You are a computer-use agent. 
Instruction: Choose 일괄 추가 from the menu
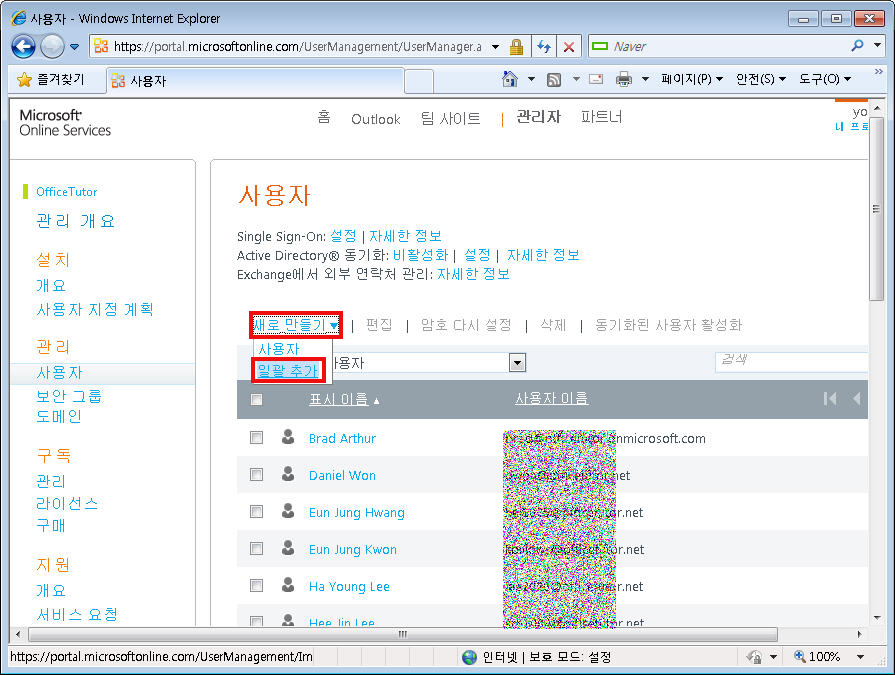point(288,371)
